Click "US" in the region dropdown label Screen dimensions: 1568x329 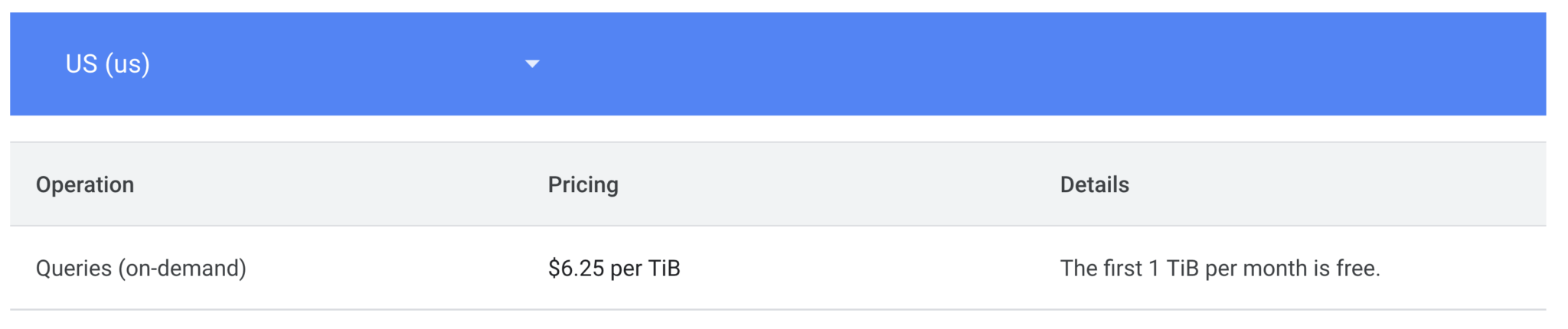click(81, 64)
